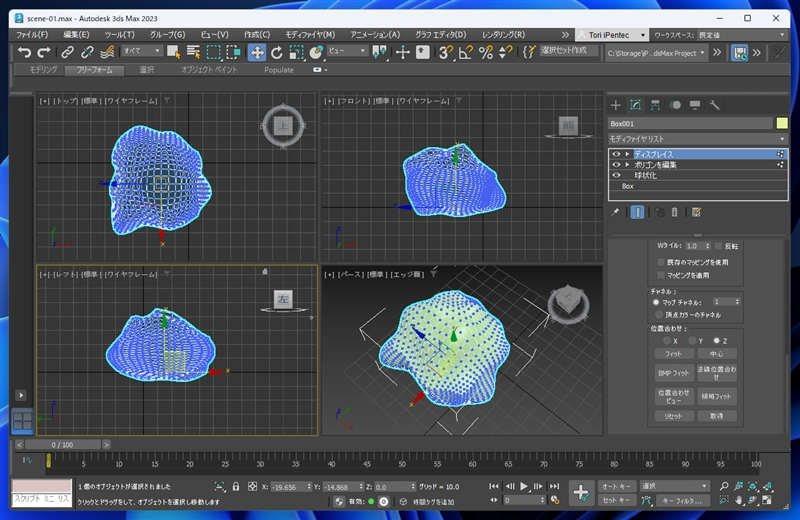
Task: Open the Motion command panel tab
Action: [x=675, y=105]
